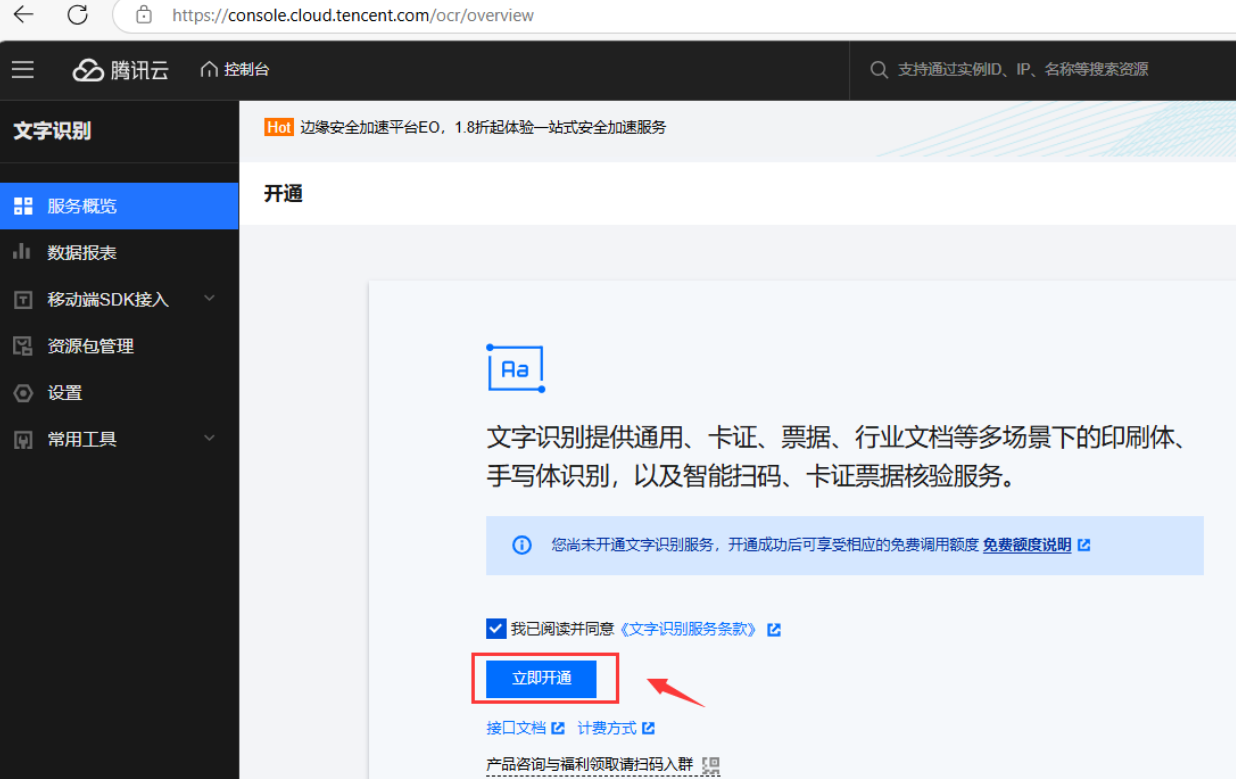Viewport: 1236px width, 779px height.
Task: Open 服务概览 in the sidebar
Action: [x=119, y=206]
